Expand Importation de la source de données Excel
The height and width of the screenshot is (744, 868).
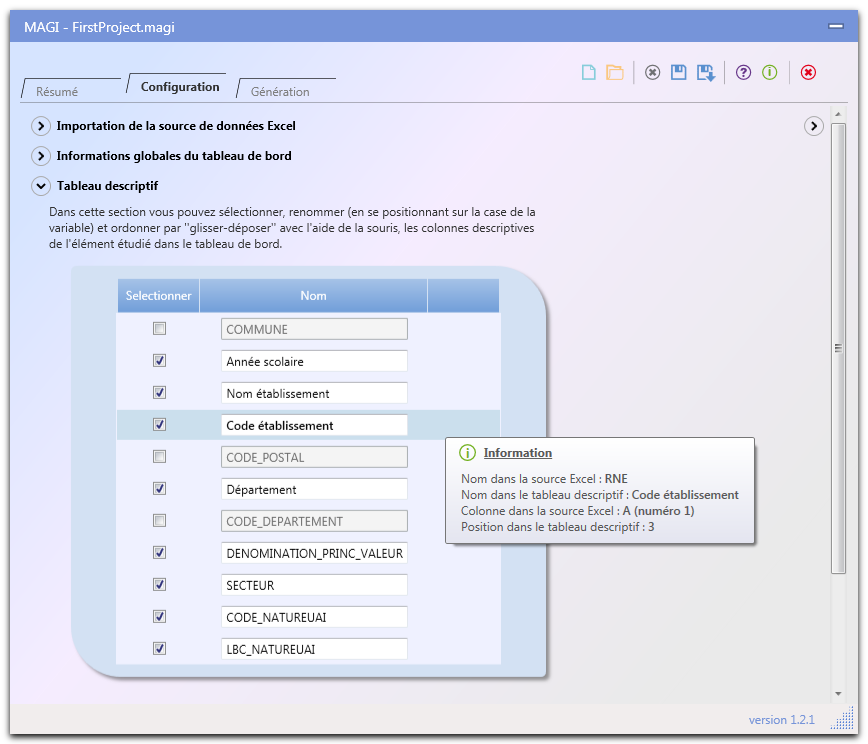[41, 126]
